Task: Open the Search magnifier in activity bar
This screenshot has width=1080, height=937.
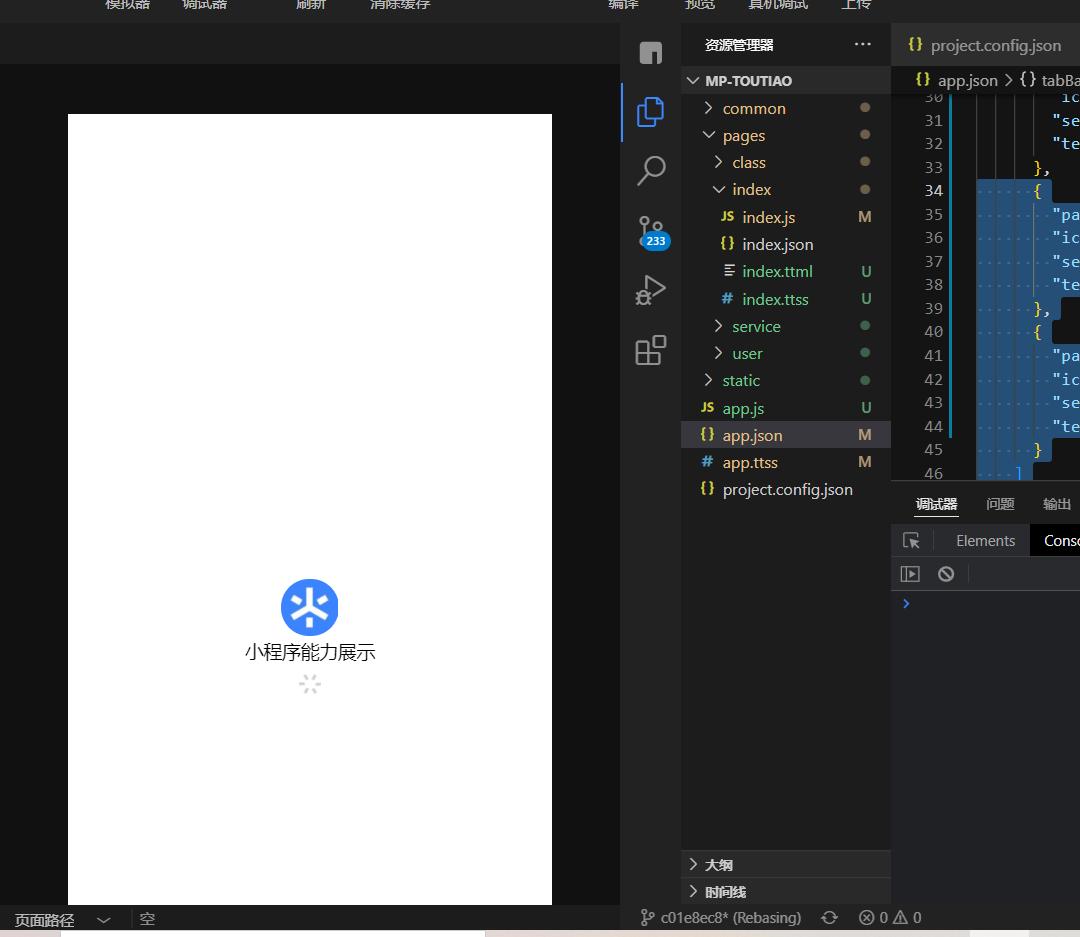Action: click(650, 171)
